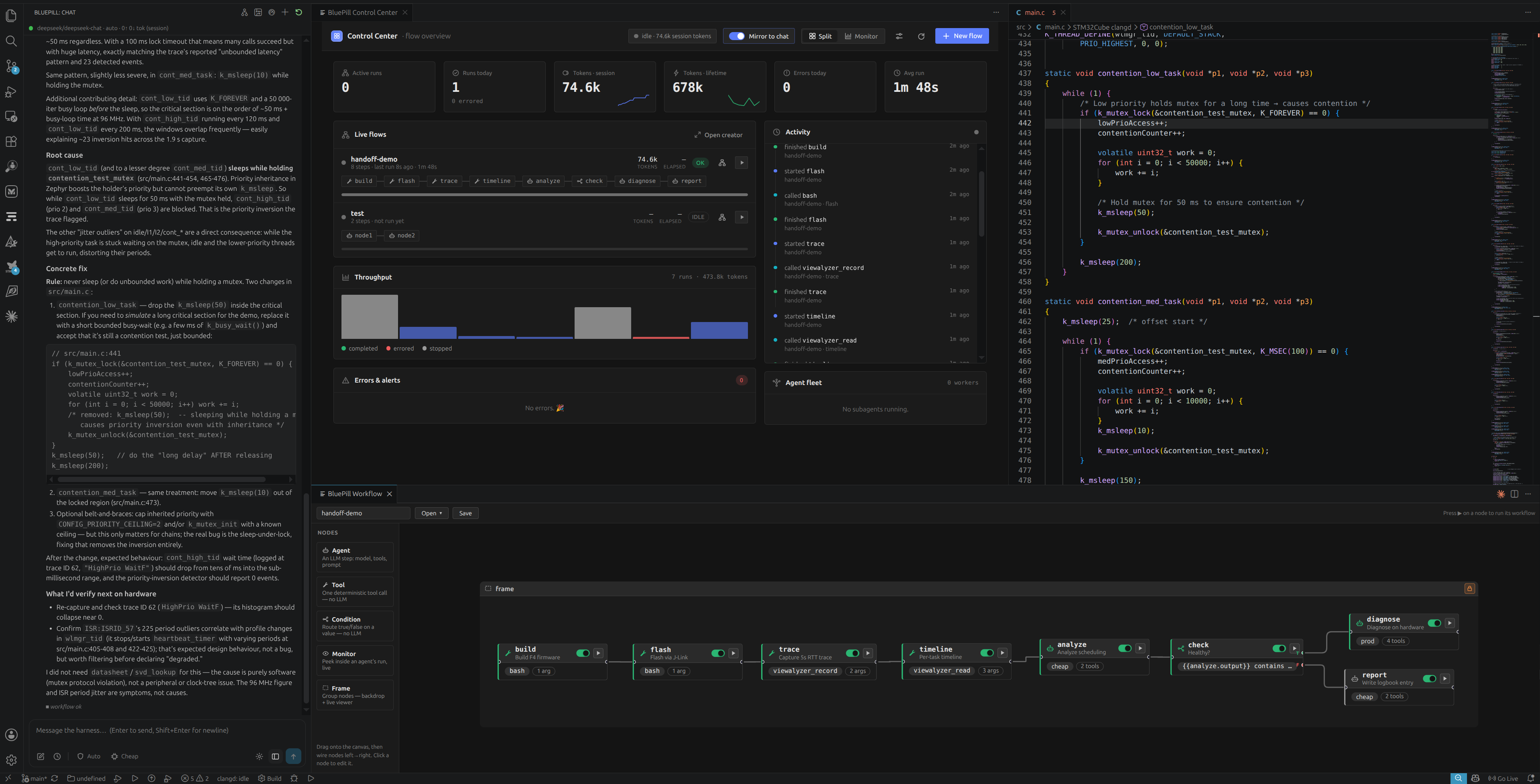1540x784 pixels.
Task: Open the Accounts menu in activity bar
Action: coord(11,735)
